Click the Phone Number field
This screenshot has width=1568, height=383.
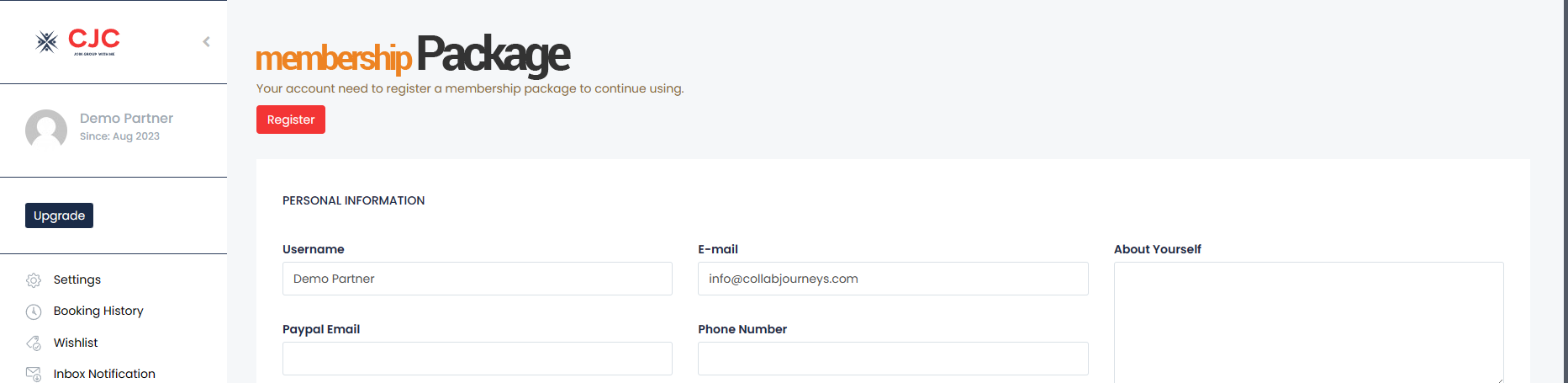[892, 359]
